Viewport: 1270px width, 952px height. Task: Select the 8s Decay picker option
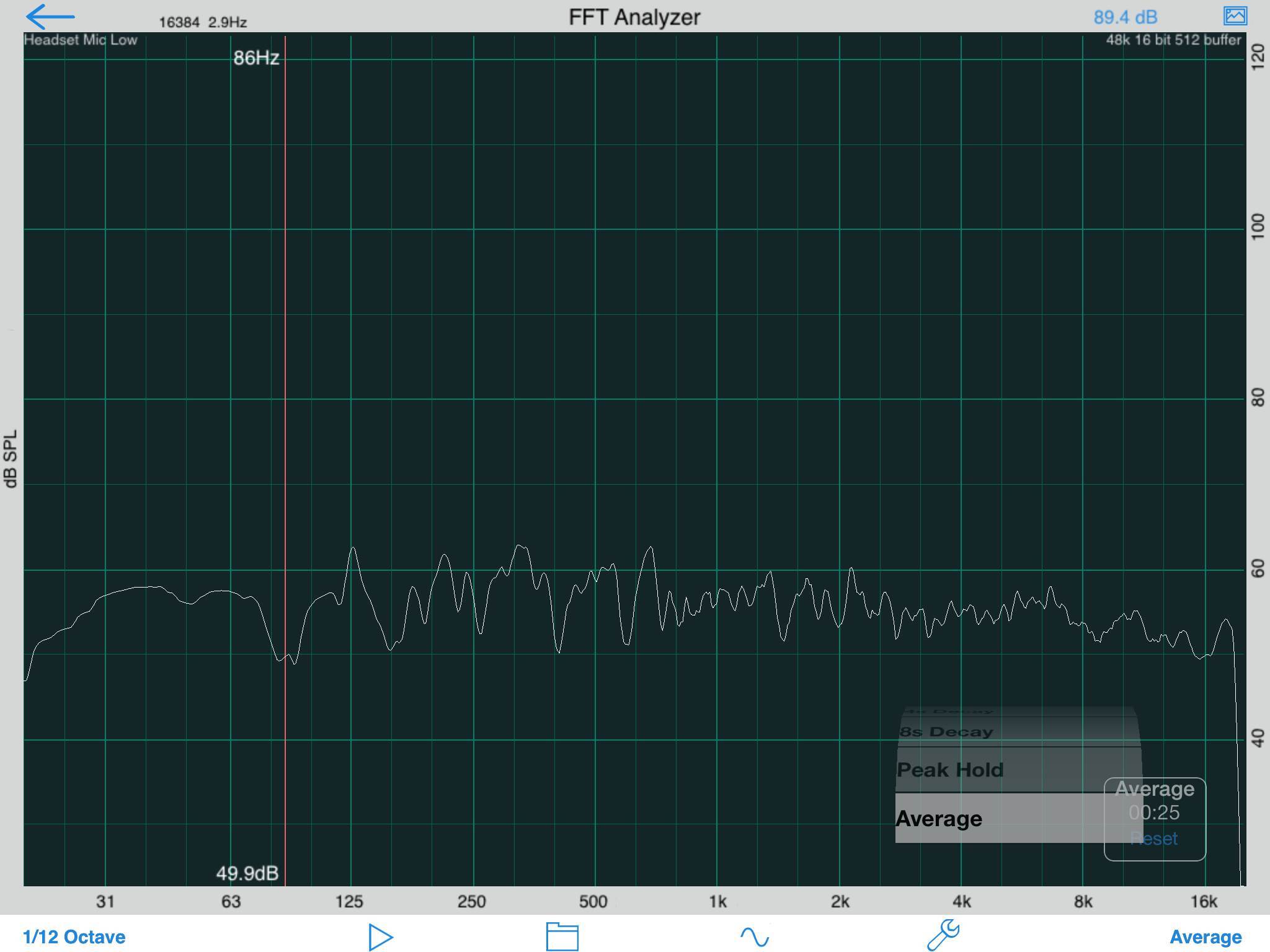click(x=946, y=732)
